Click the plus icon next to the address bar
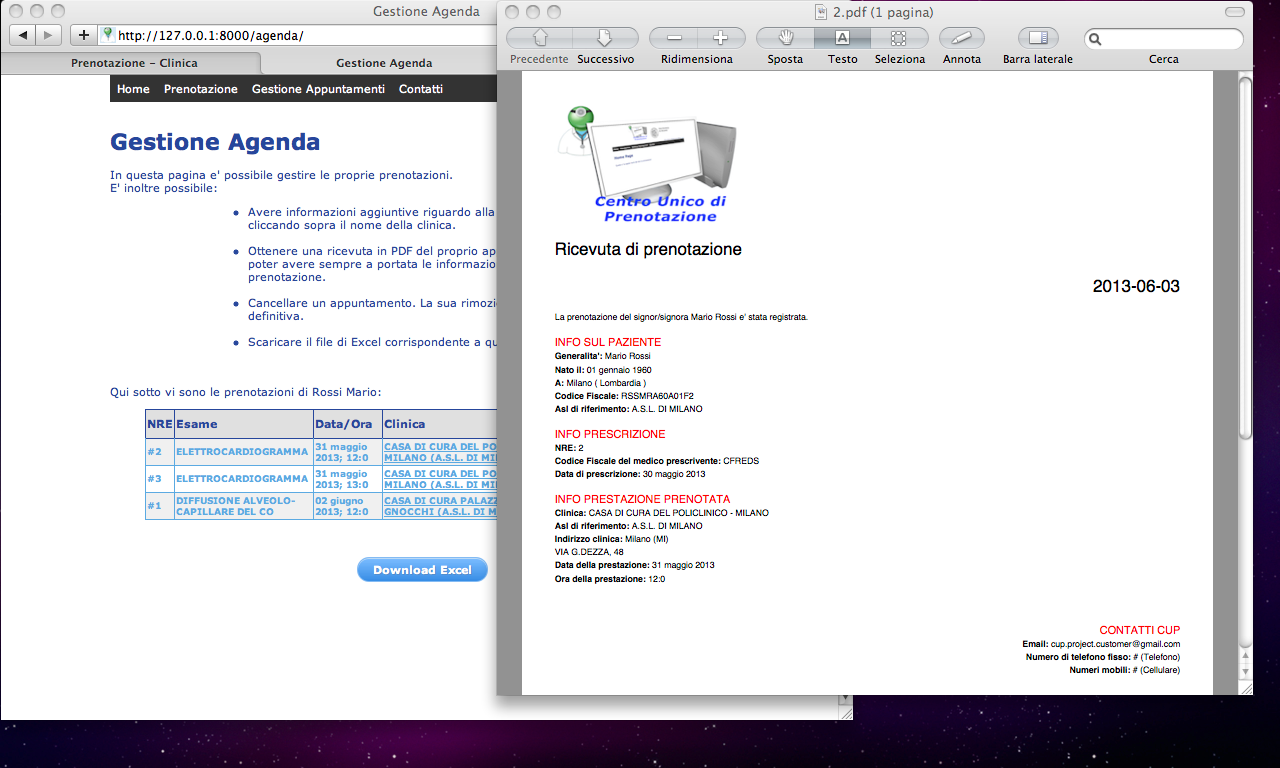Screen dimensions: 1280x768 [83, 33]
